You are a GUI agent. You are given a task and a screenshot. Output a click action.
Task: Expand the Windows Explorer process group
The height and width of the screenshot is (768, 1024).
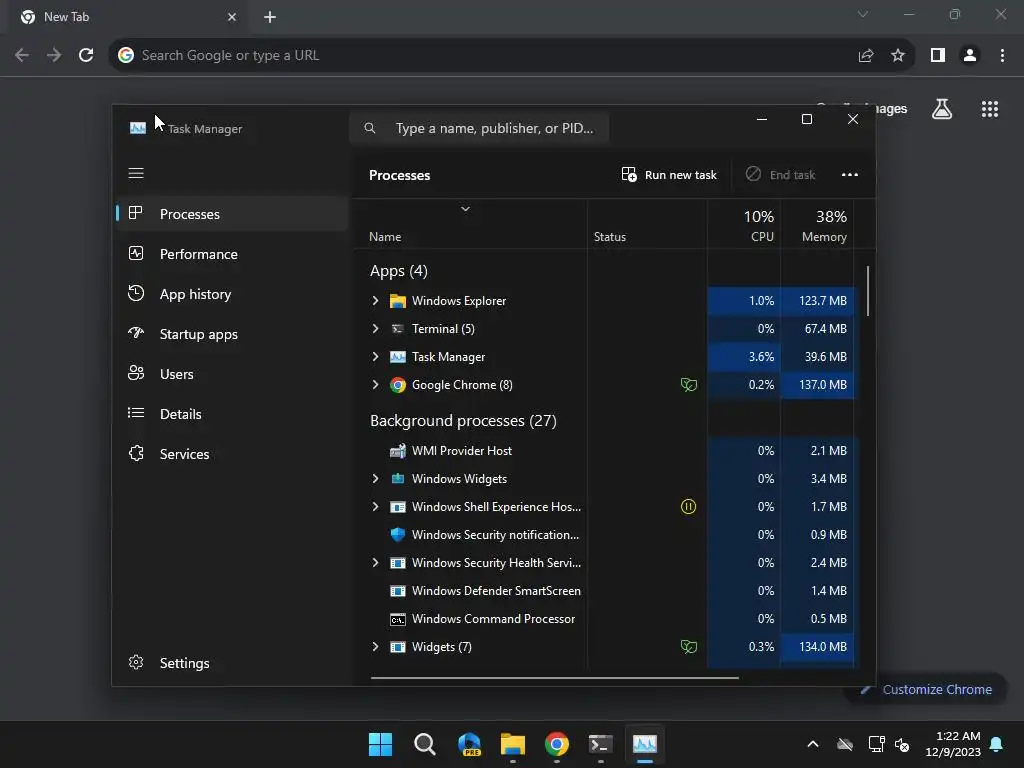[376, 300]
